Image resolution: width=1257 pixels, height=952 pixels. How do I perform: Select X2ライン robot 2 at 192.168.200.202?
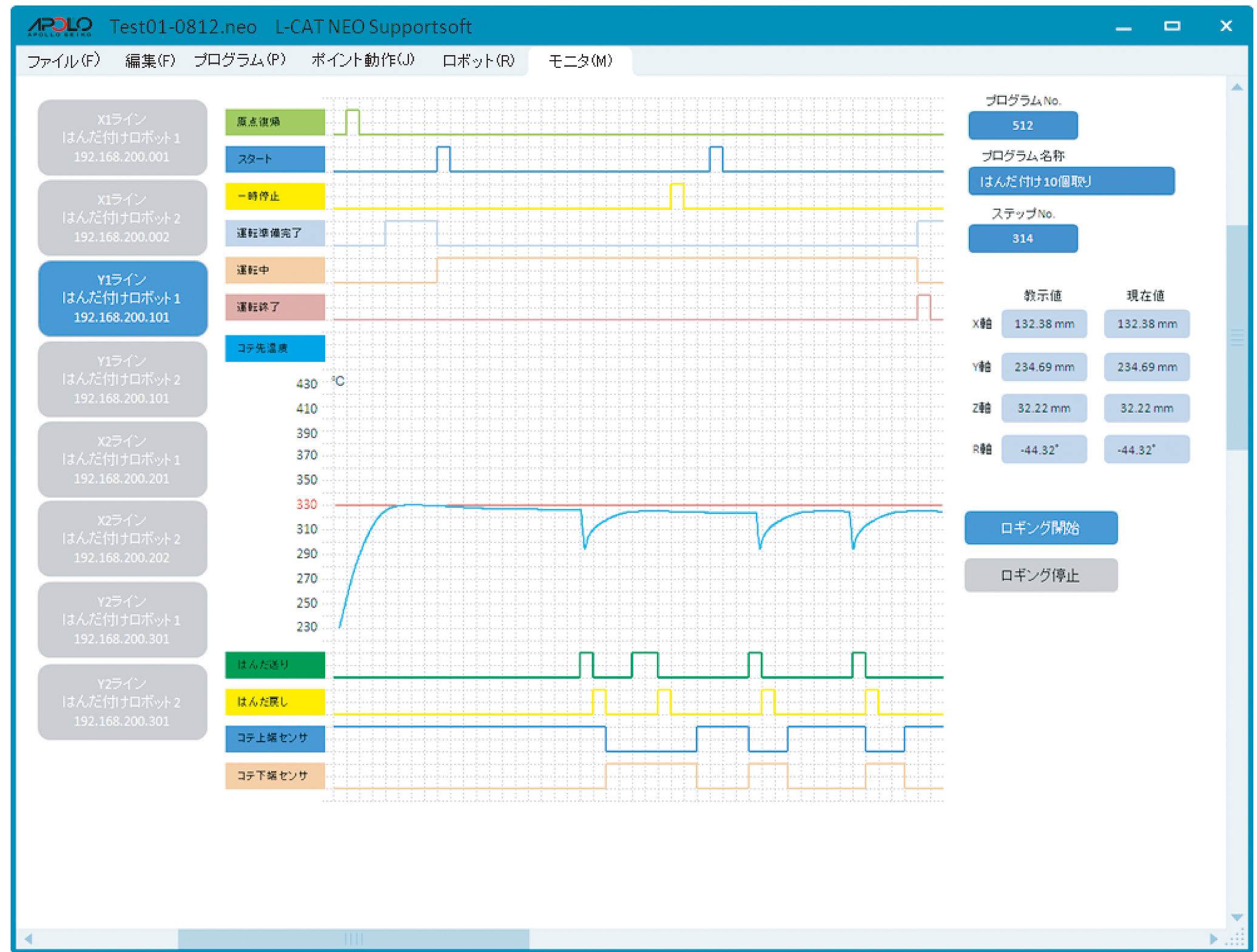click(122, 538)
